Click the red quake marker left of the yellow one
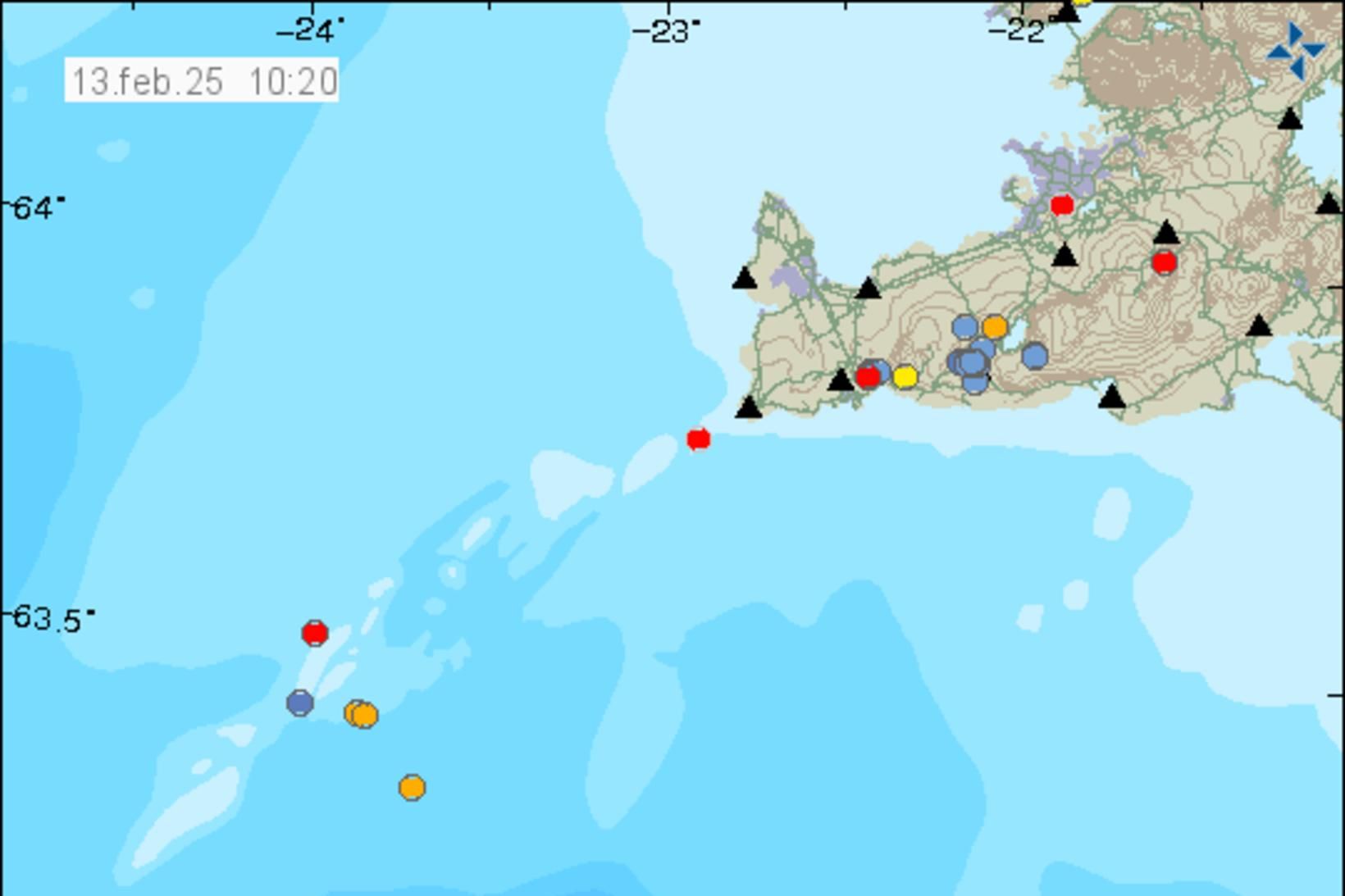Image resolution: width=1345 pixels, height=896 pixels. click(867, 376)
